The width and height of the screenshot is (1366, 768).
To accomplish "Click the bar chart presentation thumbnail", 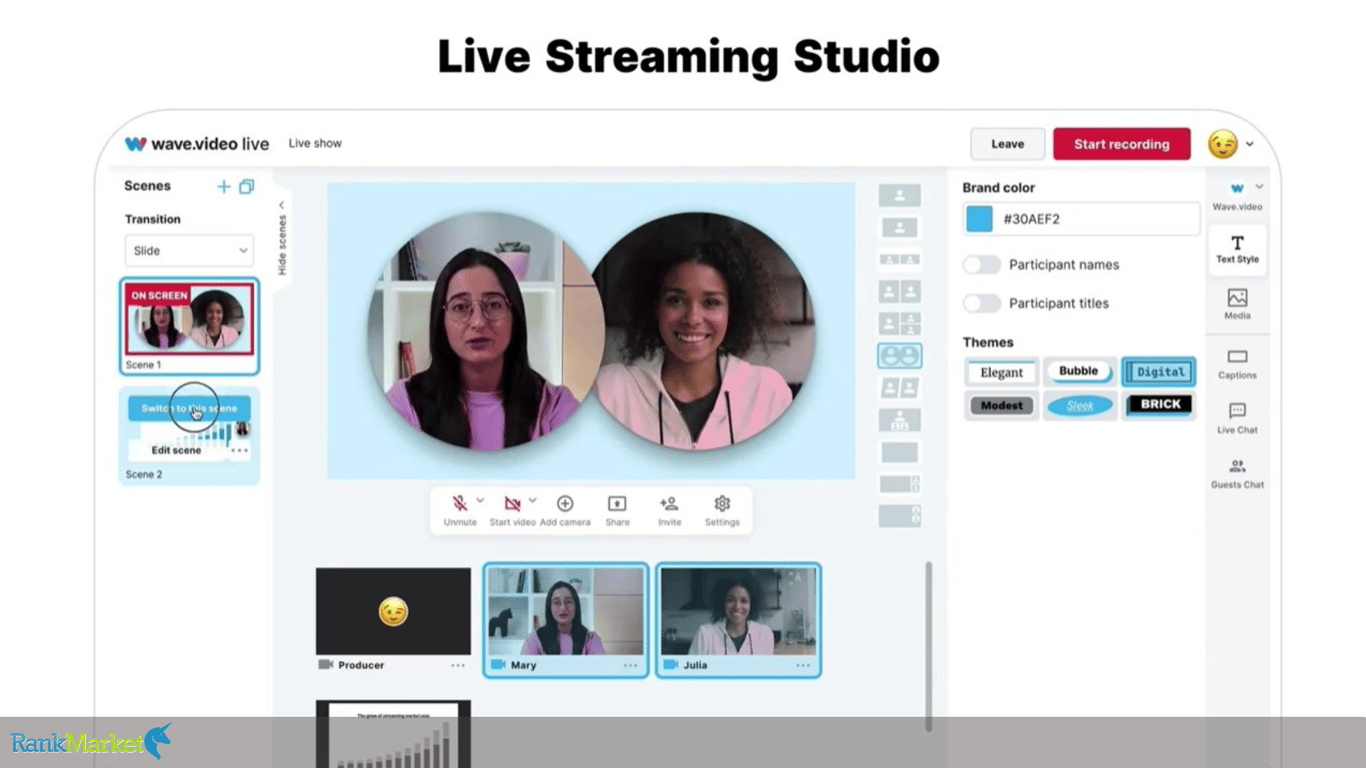I will coord(393,733).
